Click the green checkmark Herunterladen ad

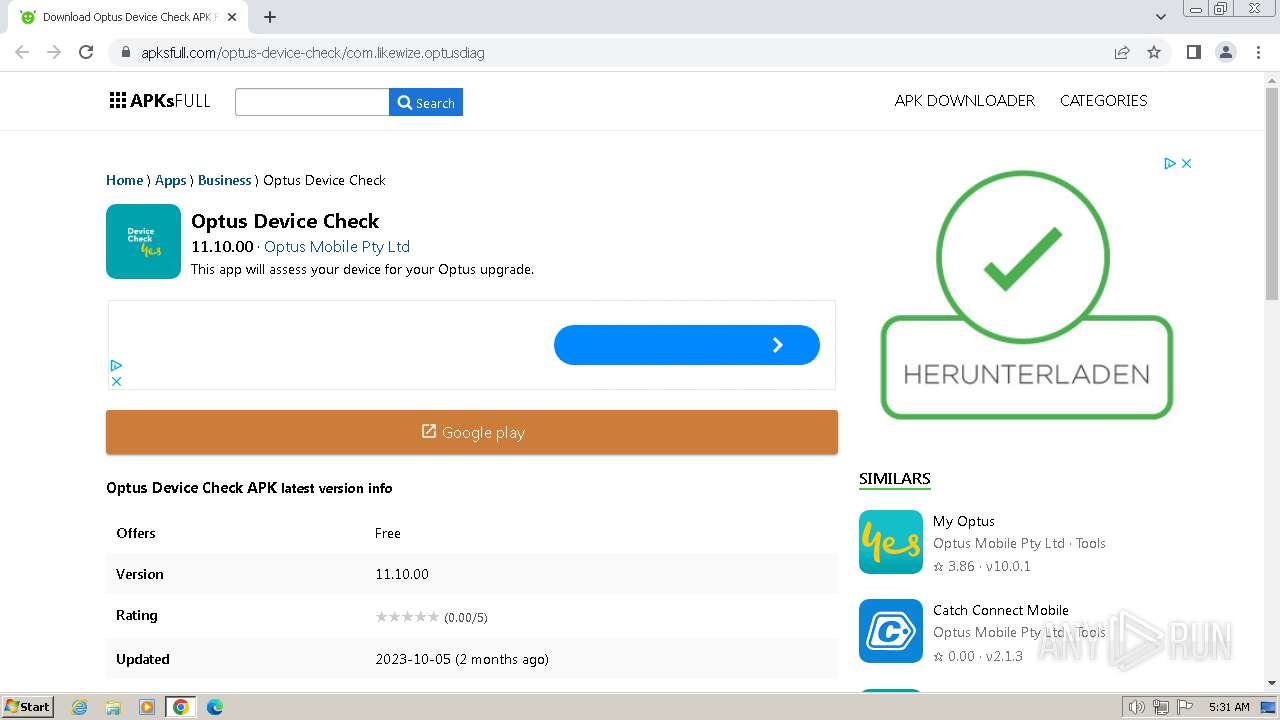pyautogui.click(x=1026, y=295)
